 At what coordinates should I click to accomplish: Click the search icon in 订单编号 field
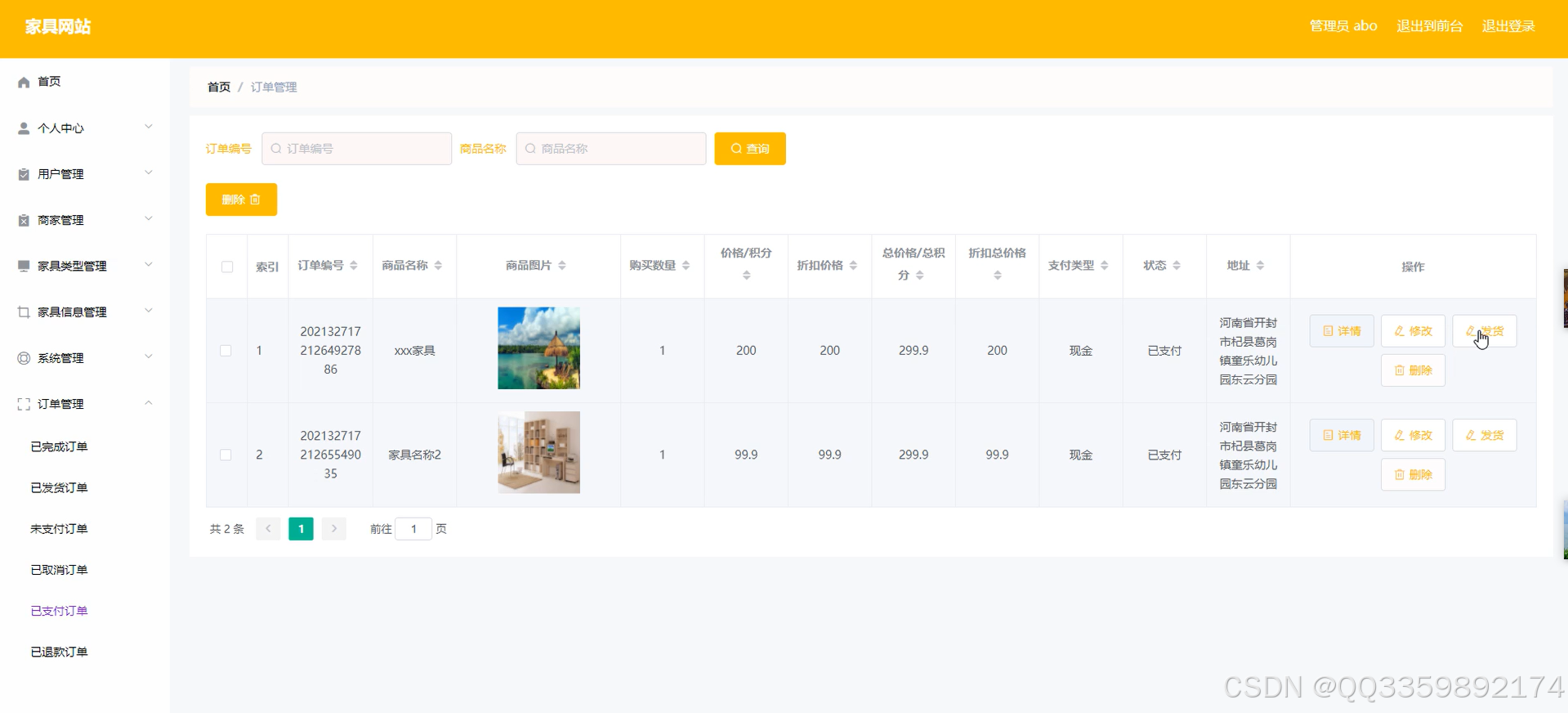coord(276,149)
